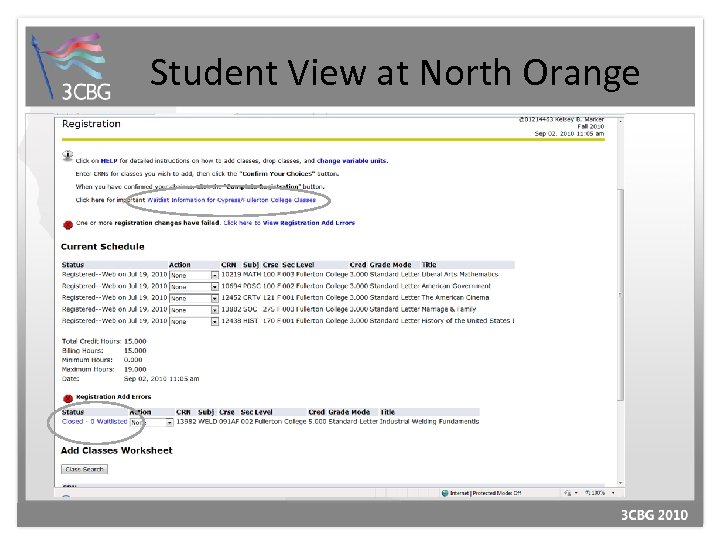Click the Fall 2010 term text
720x540 pixels.
pyautogui.click(x=591, y=126)
